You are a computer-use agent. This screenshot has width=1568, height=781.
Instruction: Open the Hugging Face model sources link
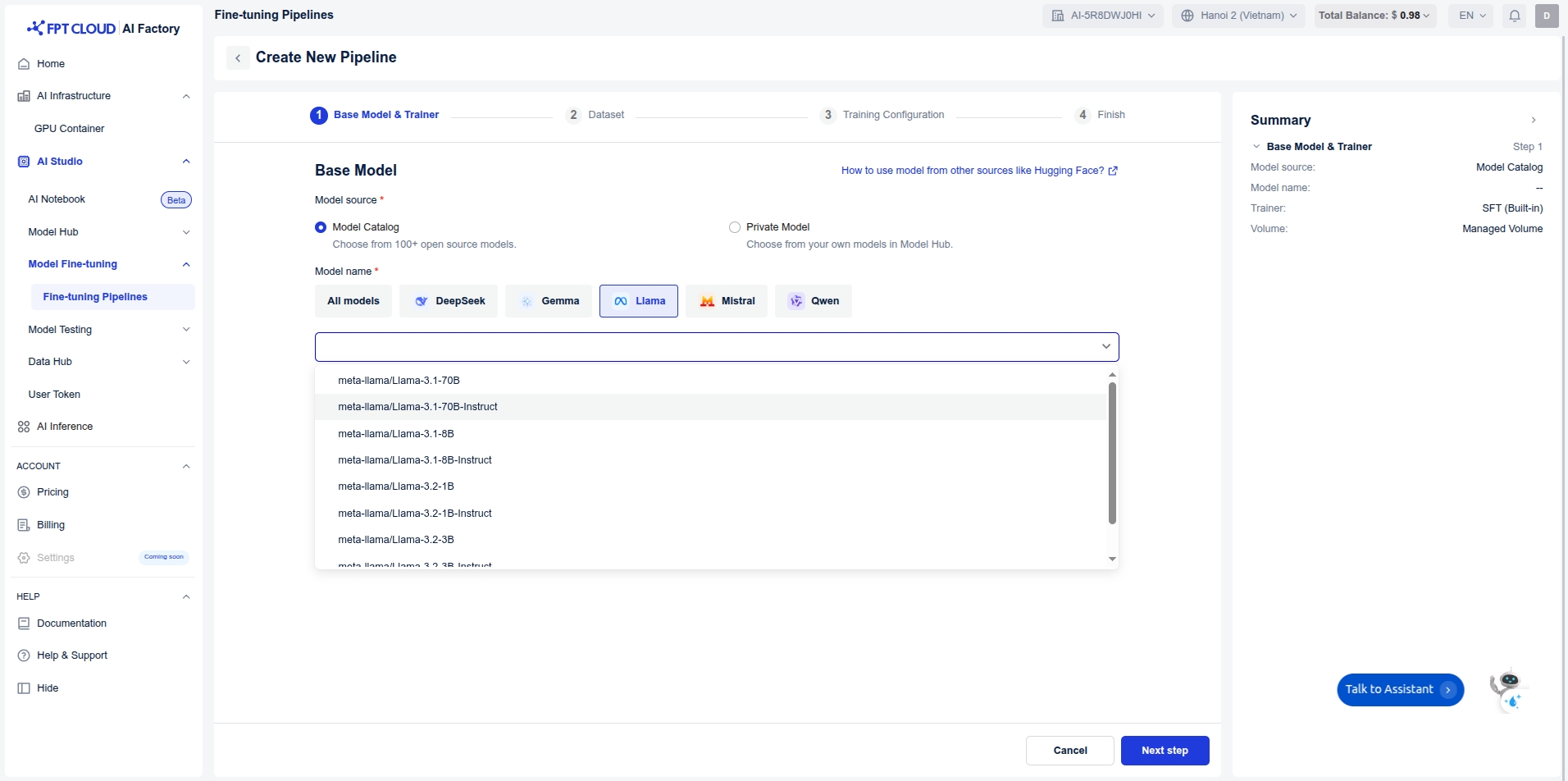978,171
